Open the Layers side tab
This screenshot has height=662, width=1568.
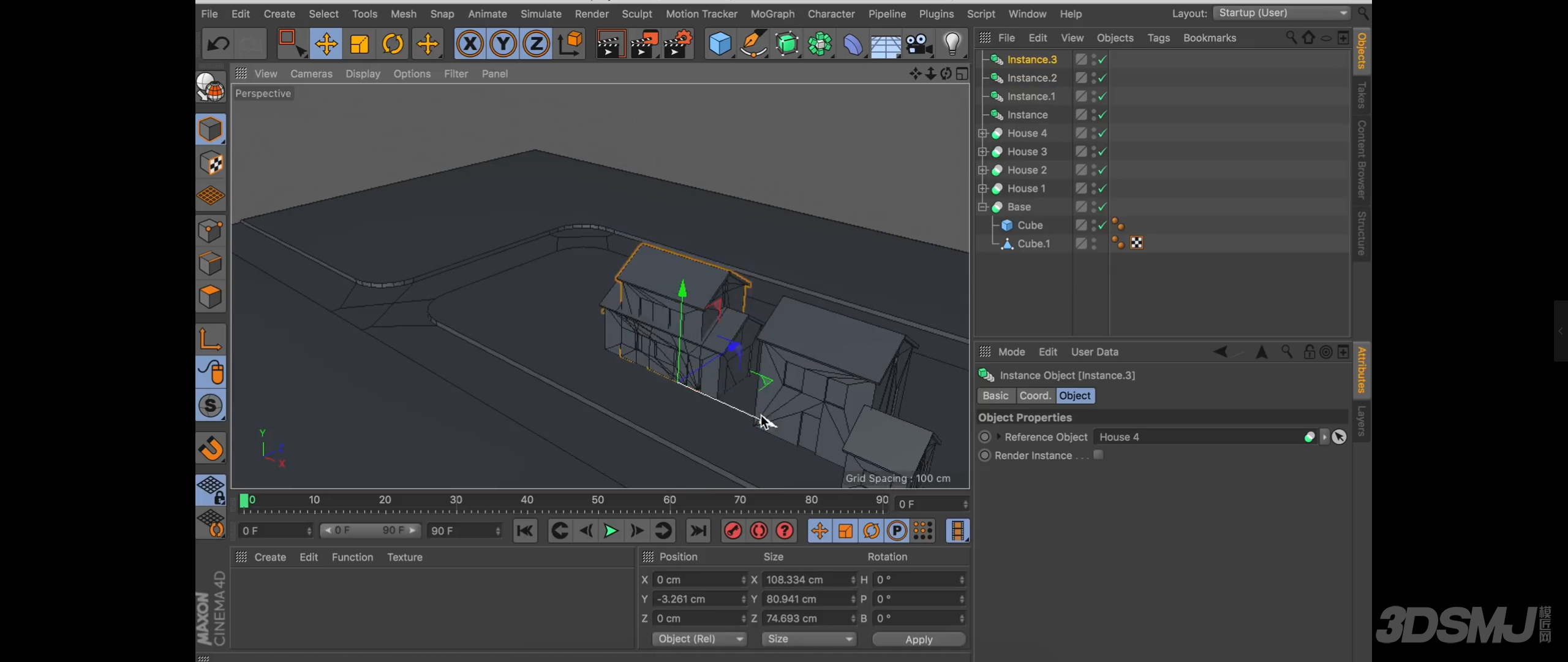[x=1362, y=420]
